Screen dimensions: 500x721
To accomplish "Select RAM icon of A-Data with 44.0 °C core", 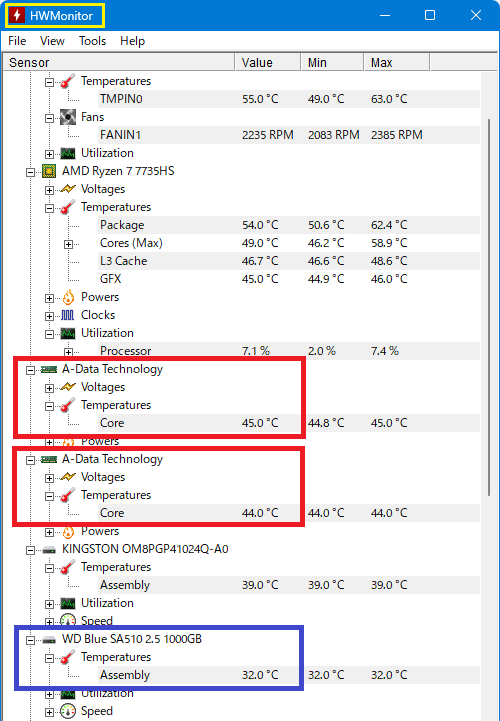I will 49,459.
